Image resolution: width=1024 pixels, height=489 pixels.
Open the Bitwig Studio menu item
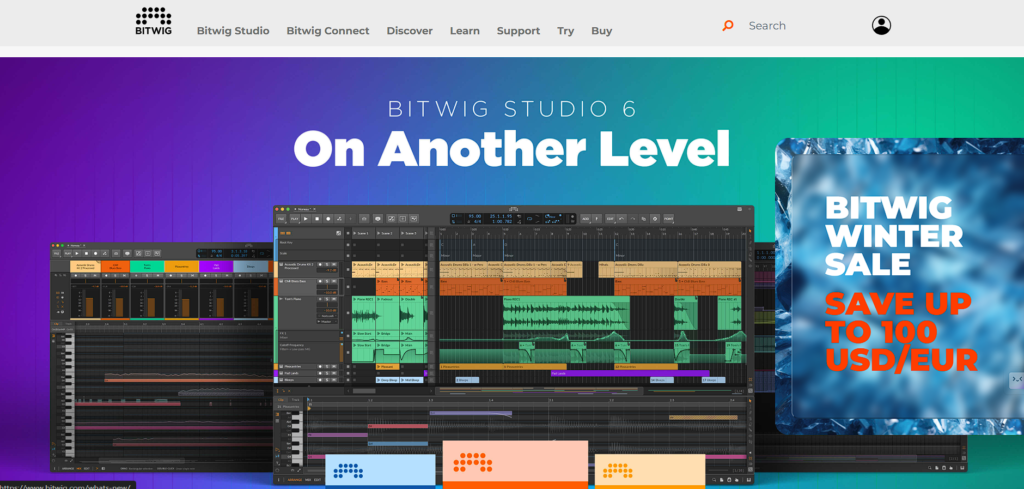point(233,31)
